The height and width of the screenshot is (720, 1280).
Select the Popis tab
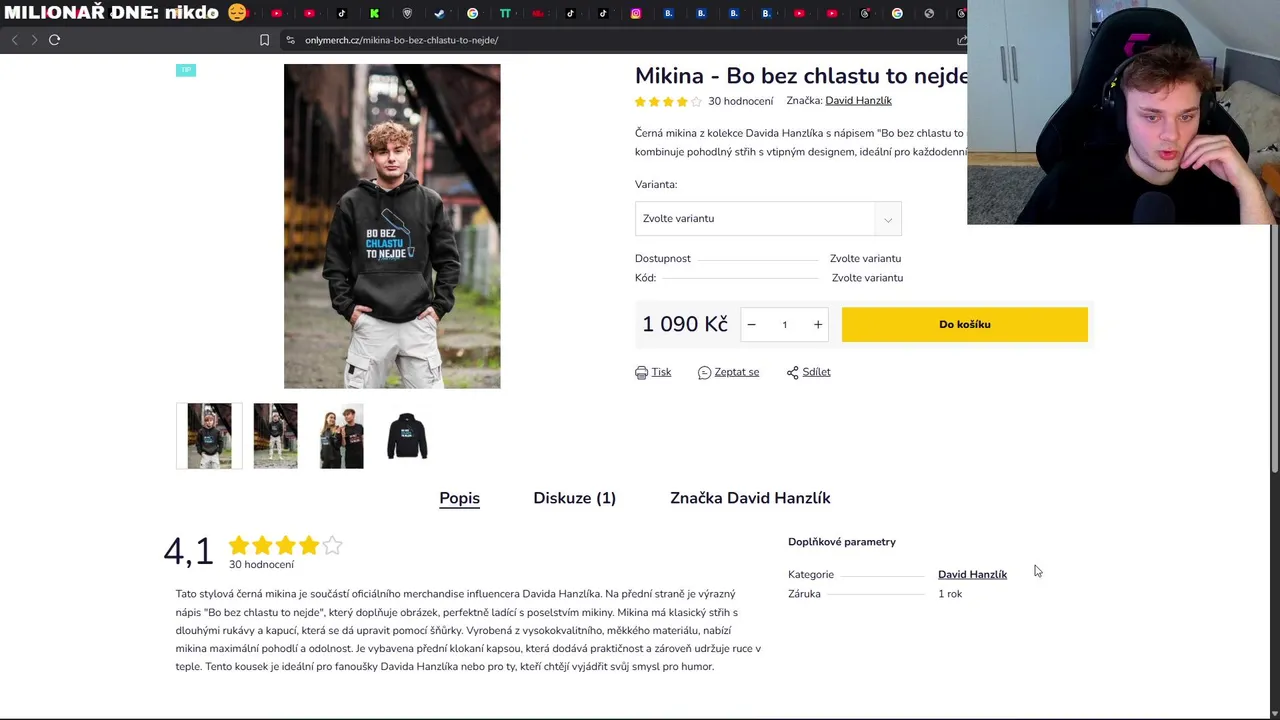459,498
